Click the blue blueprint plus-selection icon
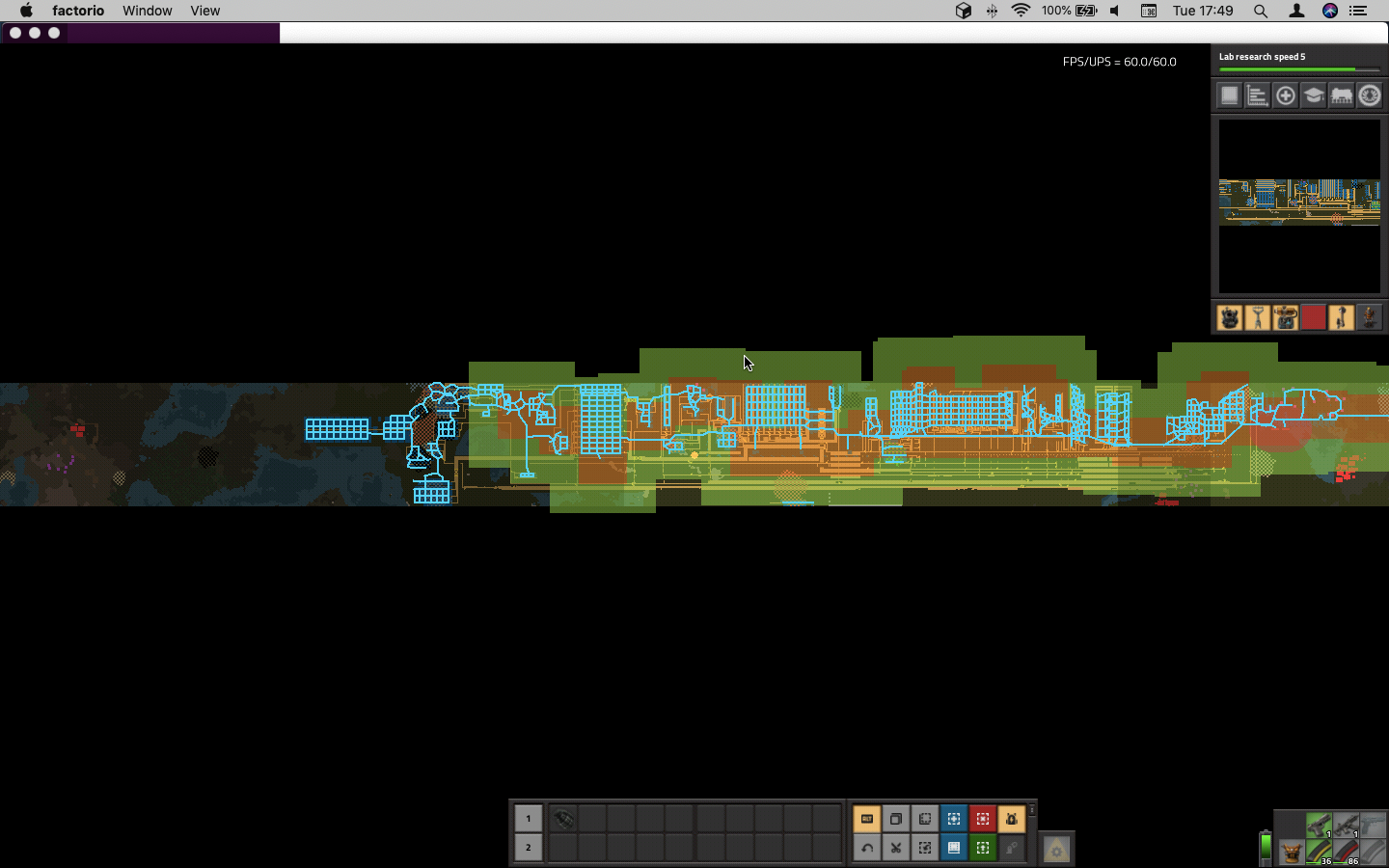Image resolution: width=1389 pixels, height=868 pixels. coord(954,819)
